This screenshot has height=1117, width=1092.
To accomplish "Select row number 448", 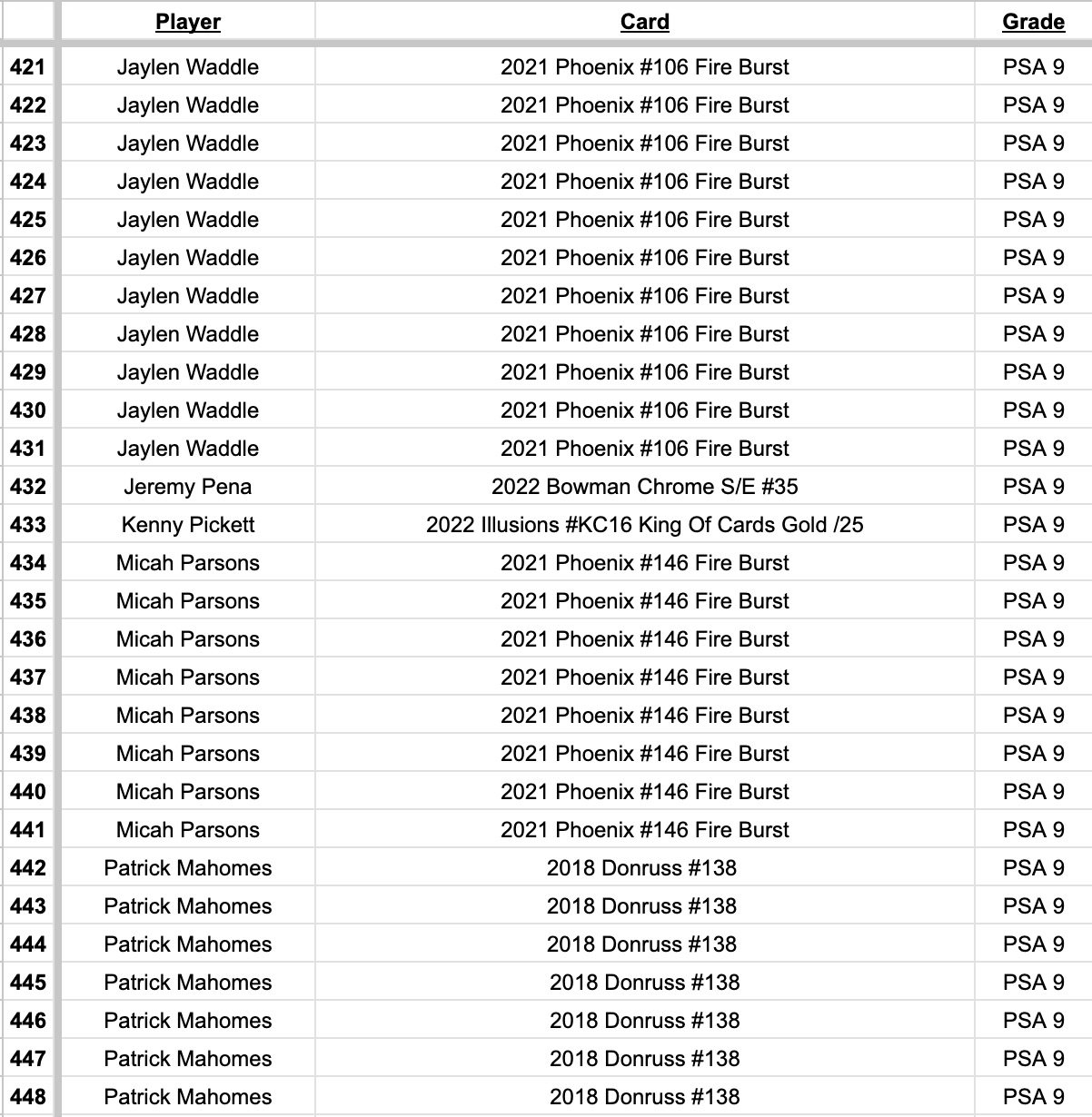I will 28,1097.
